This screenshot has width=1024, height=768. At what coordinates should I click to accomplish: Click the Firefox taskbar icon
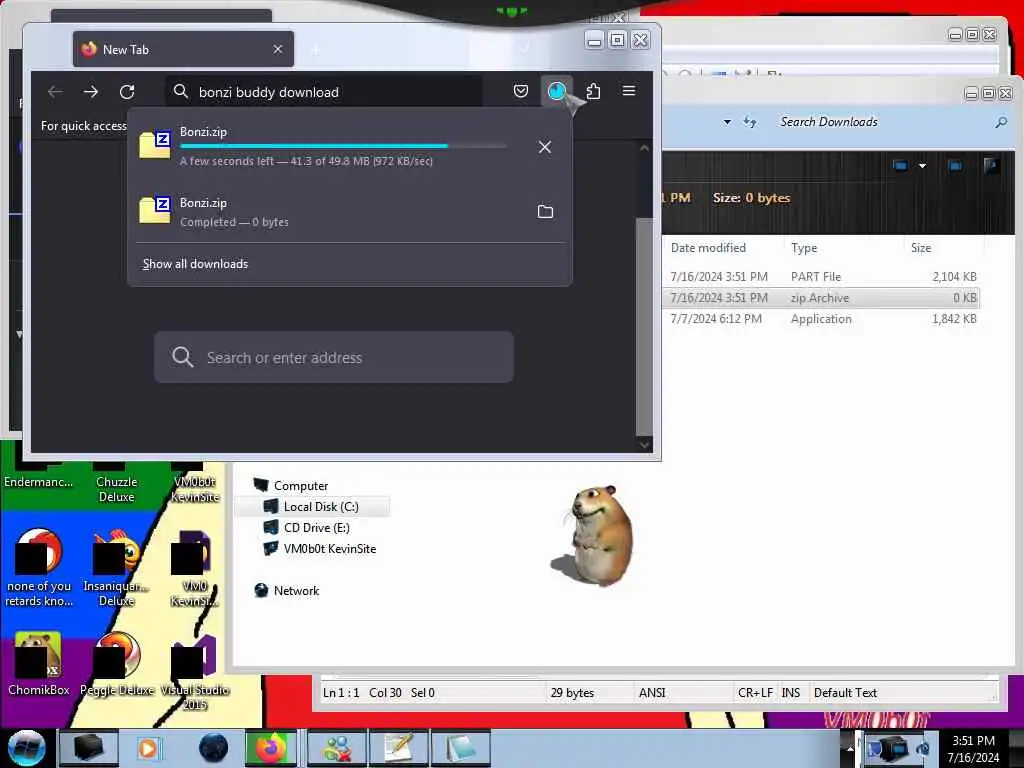pos(270,748)
